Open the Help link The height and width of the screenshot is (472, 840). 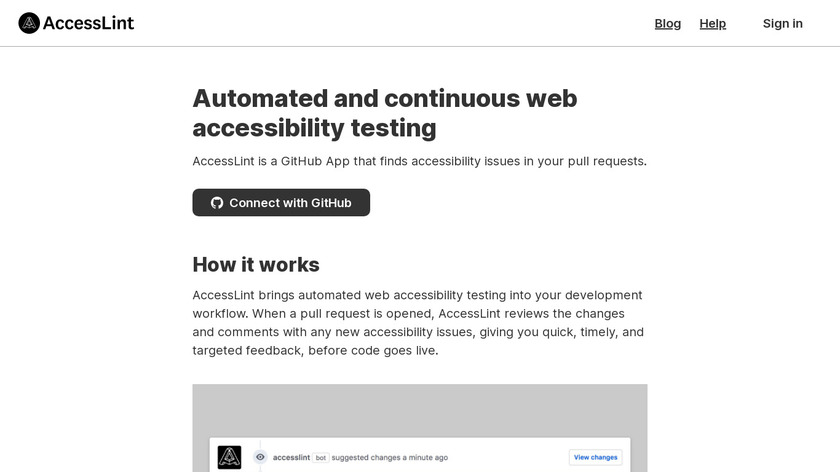click(x=713, y=23)
